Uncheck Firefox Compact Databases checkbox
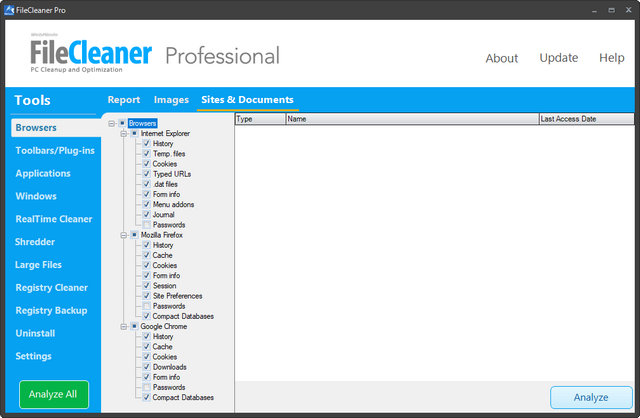640x418 pixels. 147,316
